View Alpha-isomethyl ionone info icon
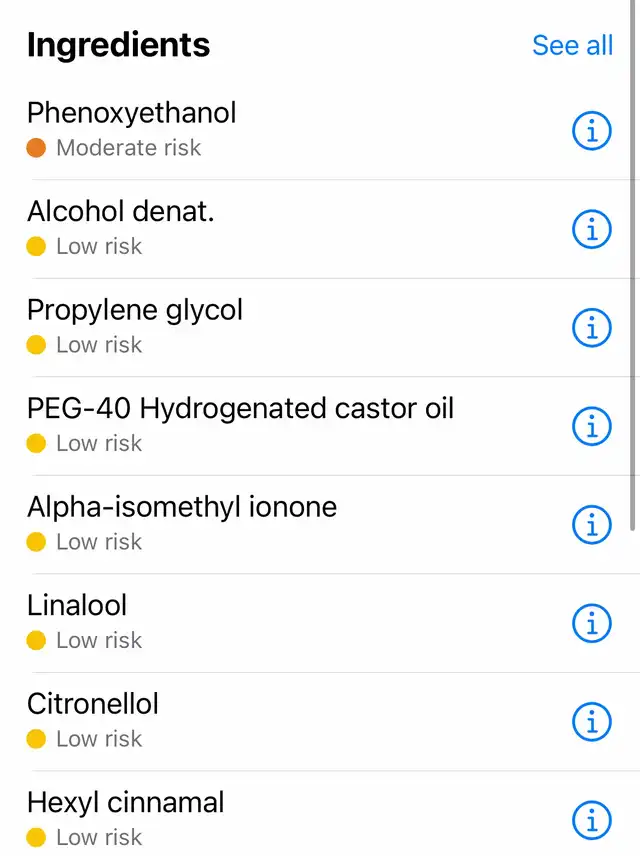 pyautogui.click(x=592, y=525)
